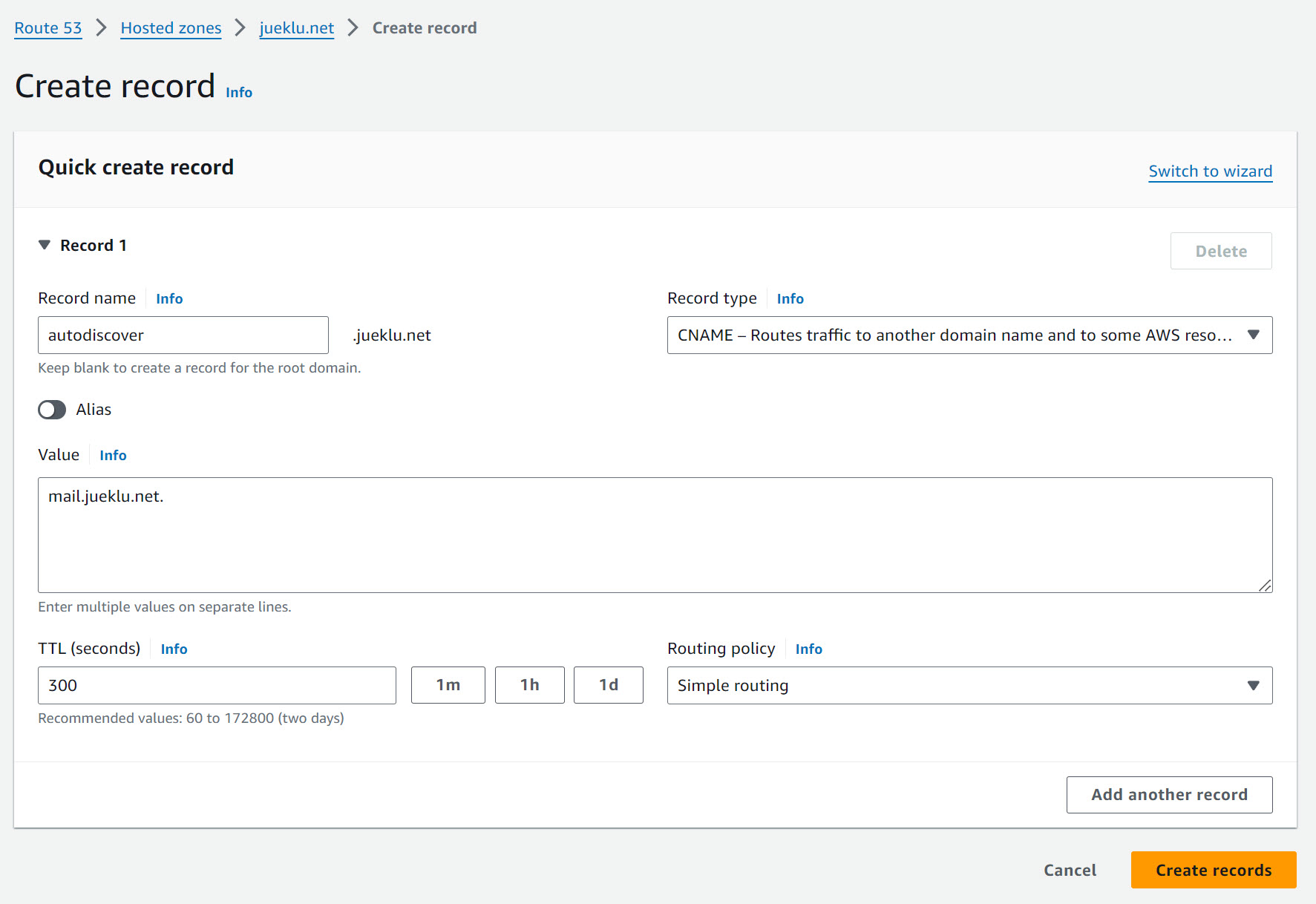The image size is (1316, 904).
Task: Open Info for Record type
Action: click(x=790, y=299)
